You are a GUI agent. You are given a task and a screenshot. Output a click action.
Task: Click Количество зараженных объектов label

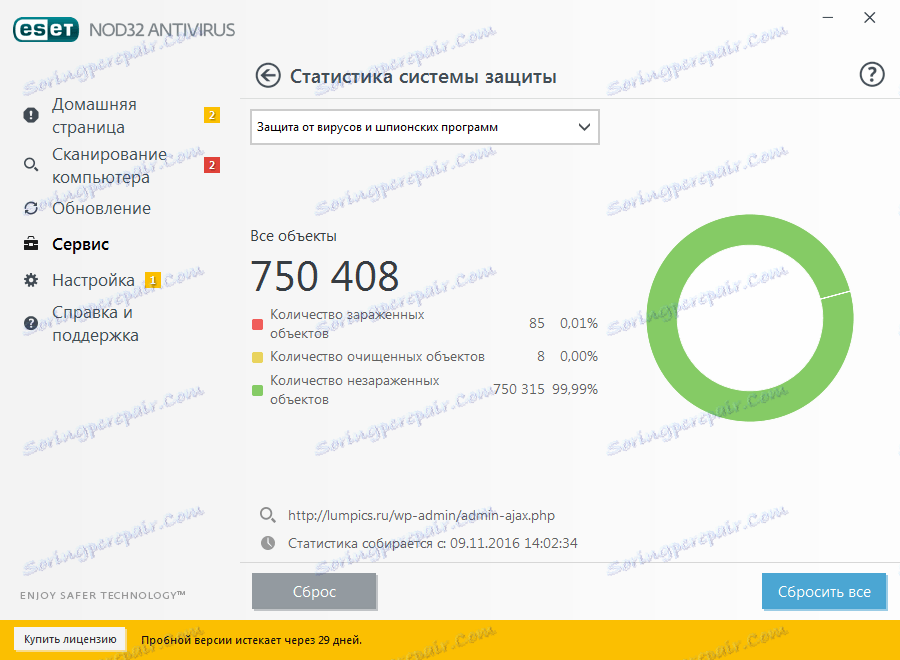click(347, 324)
